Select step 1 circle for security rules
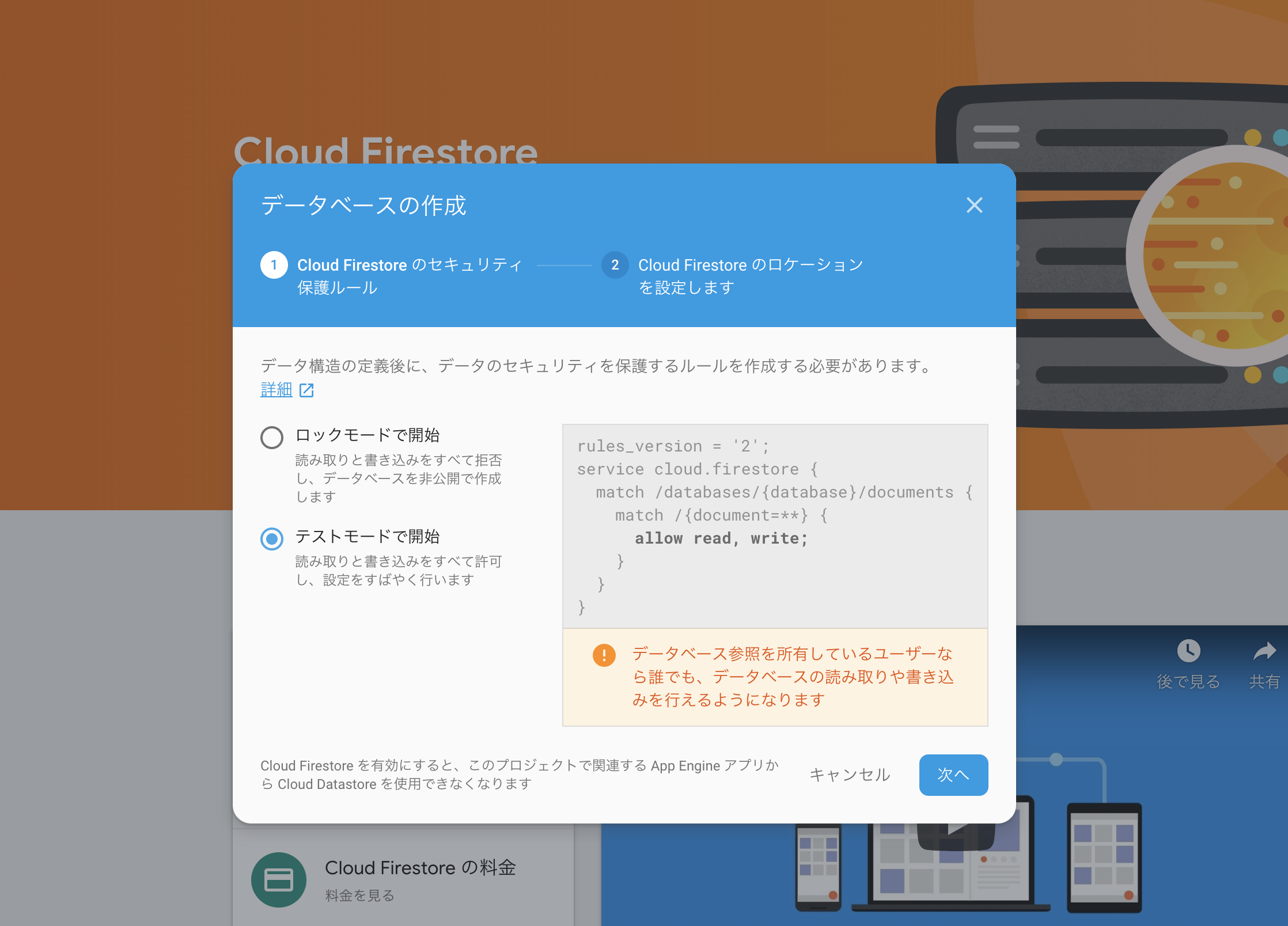The image size is (1288, 926). pyautogui.click(x=274, y=265)
